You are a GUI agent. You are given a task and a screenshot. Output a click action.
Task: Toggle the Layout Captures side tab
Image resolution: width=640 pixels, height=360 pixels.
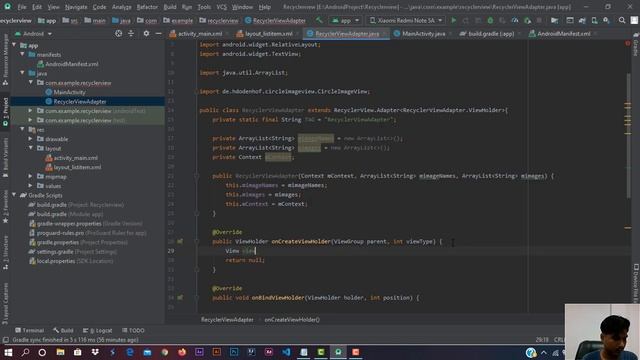tap(5, 303)
